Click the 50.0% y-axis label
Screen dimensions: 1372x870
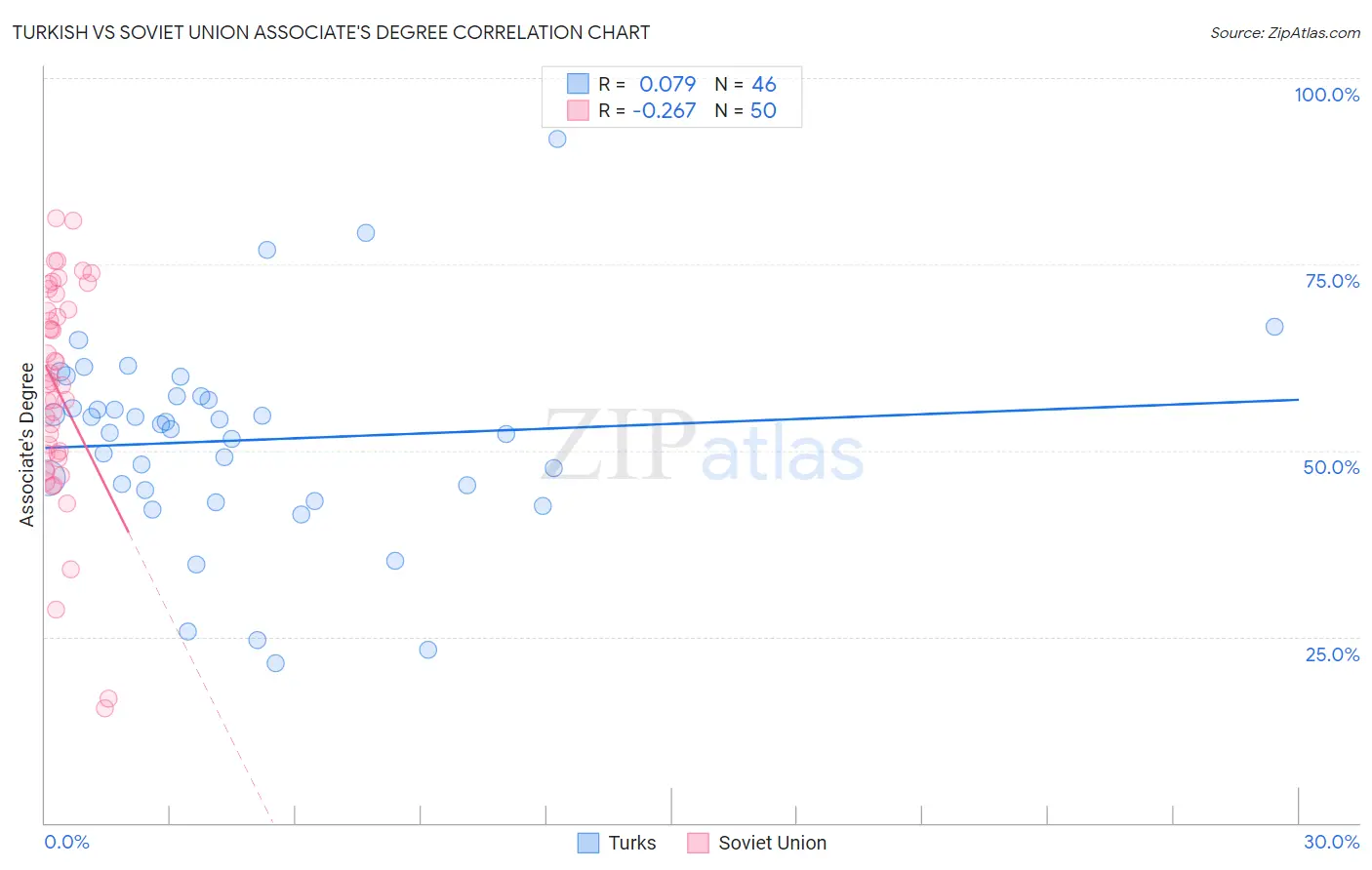tap(1331, 467)
